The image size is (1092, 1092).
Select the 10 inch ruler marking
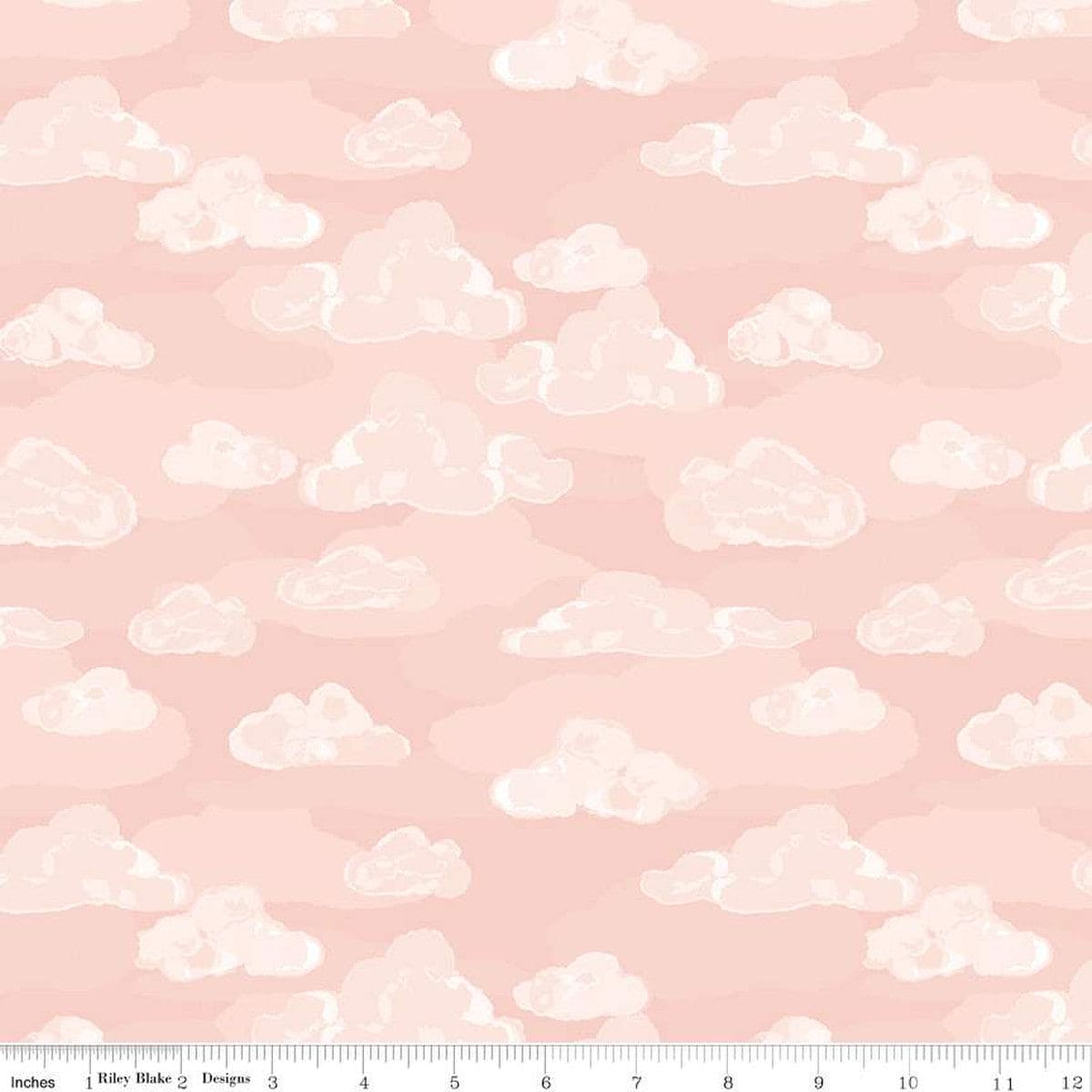click(907, 1082)
